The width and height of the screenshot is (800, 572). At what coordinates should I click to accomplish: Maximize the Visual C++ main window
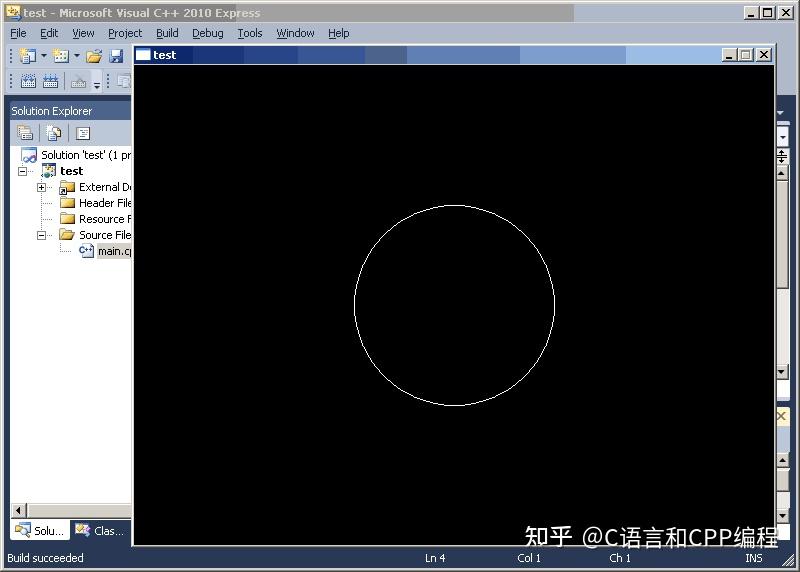point(767,13)
